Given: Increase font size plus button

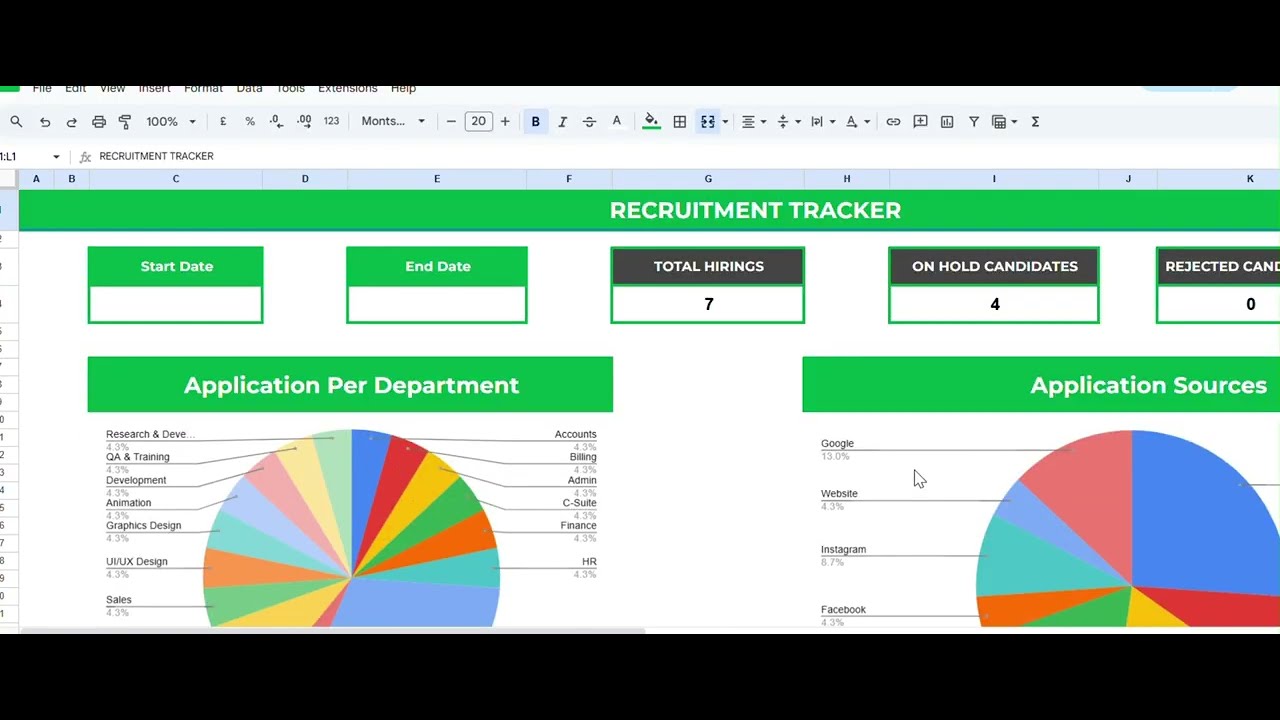Looking at the screenshot, I should click(x=505, y=122).
